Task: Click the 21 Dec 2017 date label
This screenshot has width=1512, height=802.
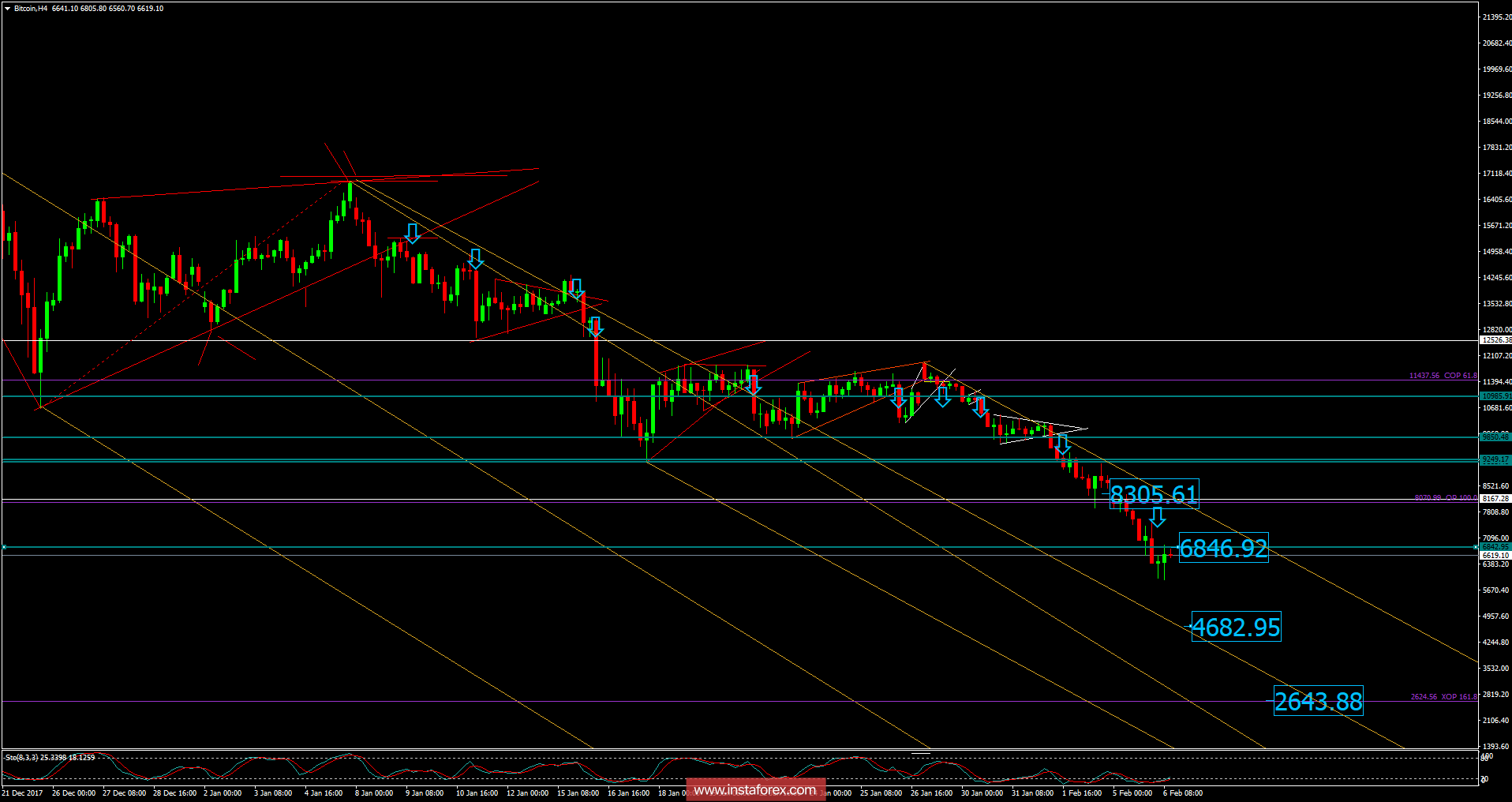Action: [22, 793]
